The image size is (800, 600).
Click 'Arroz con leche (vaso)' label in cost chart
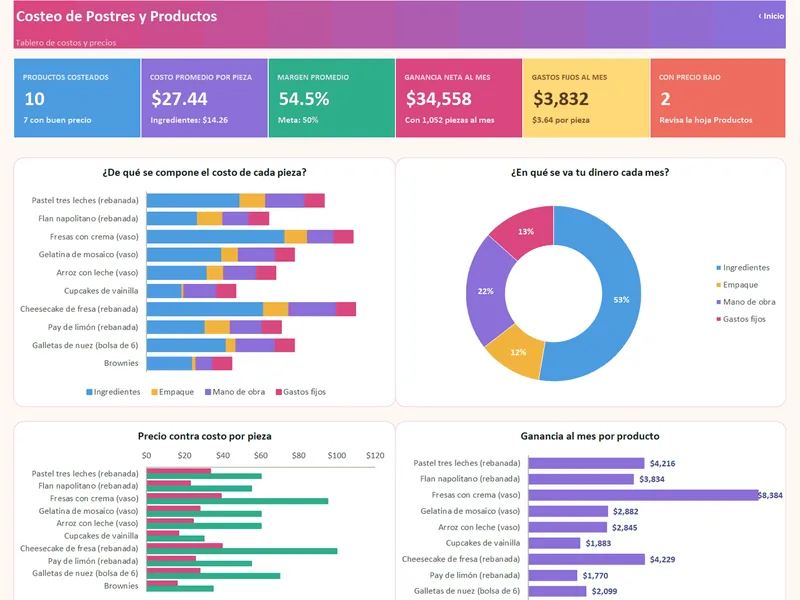pos(97,273)
